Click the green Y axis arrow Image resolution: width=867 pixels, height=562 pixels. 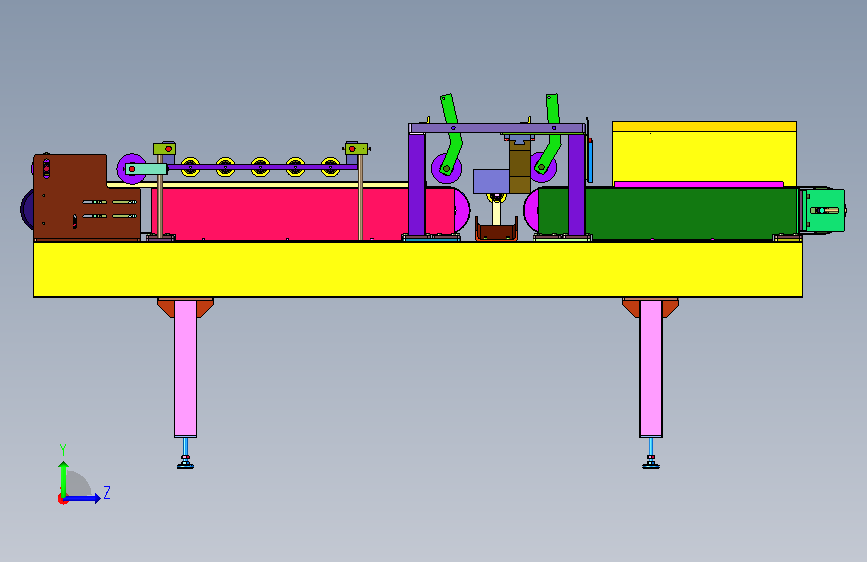pyautogui.click(x=64, y=479)
